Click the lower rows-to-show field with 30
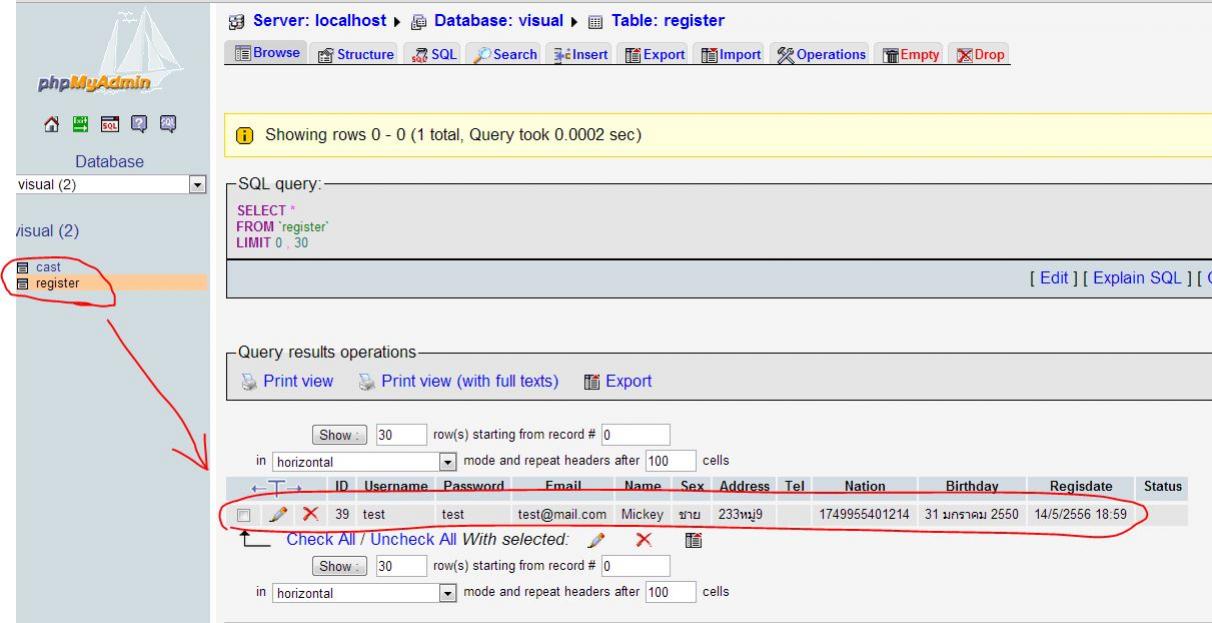Viewport: 1212px width, 623px height. pyautogui.click(x=401, y=566)
